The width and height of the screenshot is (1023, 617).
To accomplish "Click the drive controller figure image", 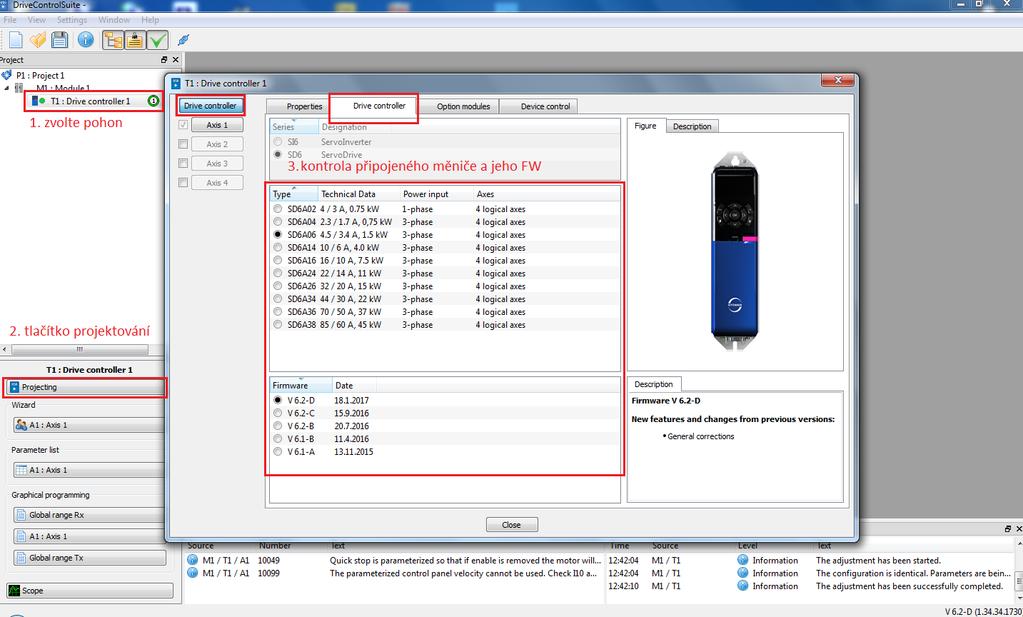I will pos(735,252).
